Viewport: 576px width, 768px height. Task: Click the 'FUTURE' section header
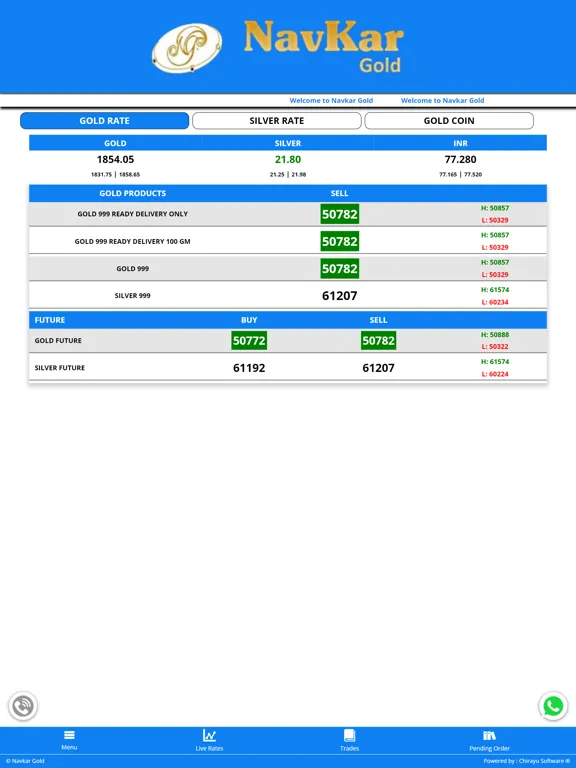click(x=49, y=320)
